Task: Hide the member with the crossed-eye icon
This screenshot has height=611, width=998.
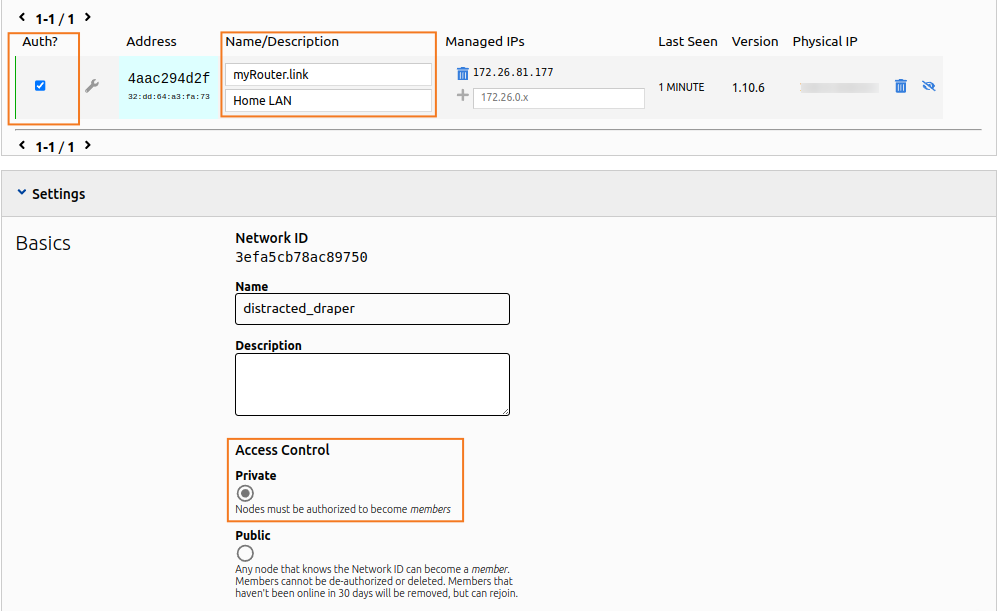Action: point(928,87)
